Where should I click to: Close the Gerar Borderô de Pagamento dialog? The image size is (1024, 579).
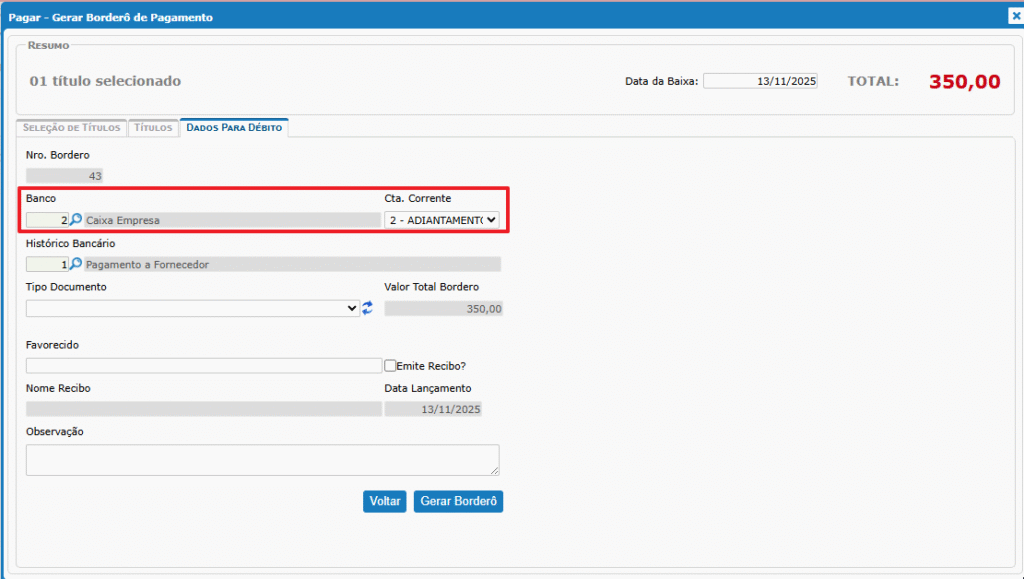[x=1015, y=16]
